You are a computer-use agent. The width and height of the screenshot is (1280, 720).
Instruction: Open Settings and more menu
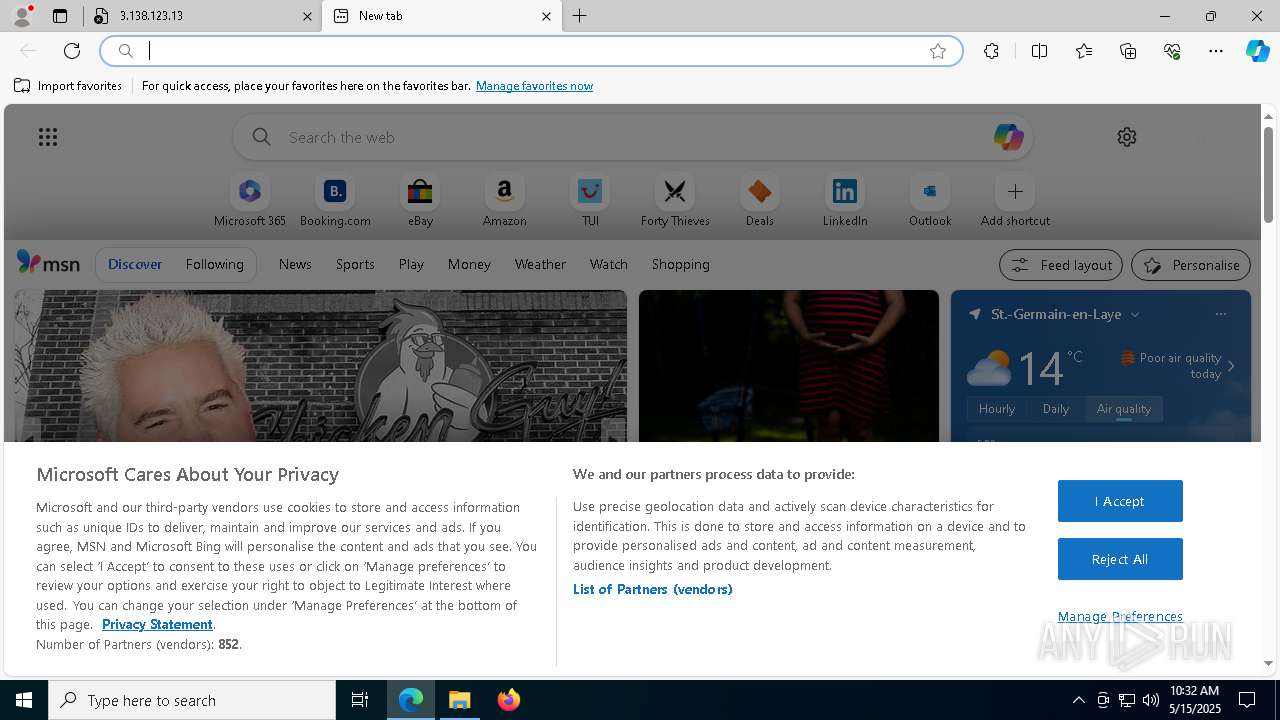click(x=1216, y=51)
